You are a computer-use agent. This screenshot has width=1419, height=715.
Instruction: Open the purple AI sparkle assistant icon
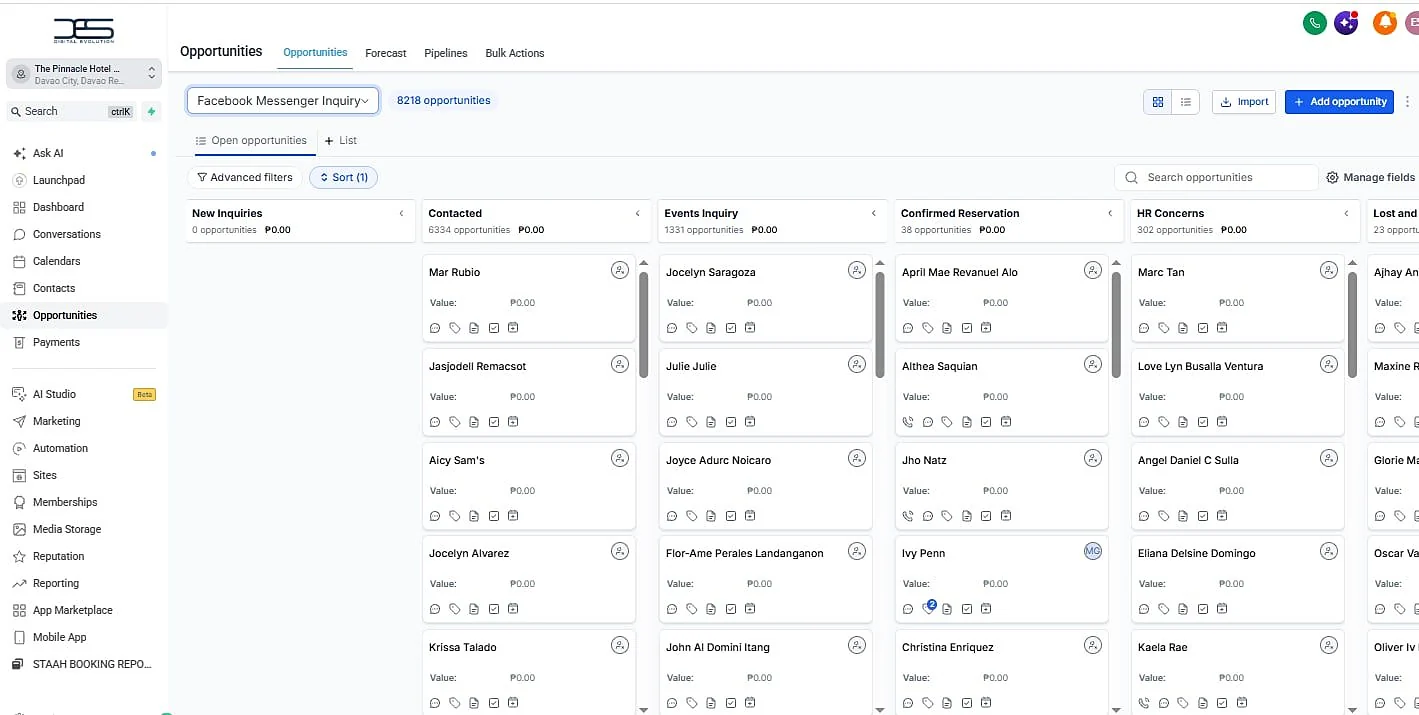[1346, 22]
